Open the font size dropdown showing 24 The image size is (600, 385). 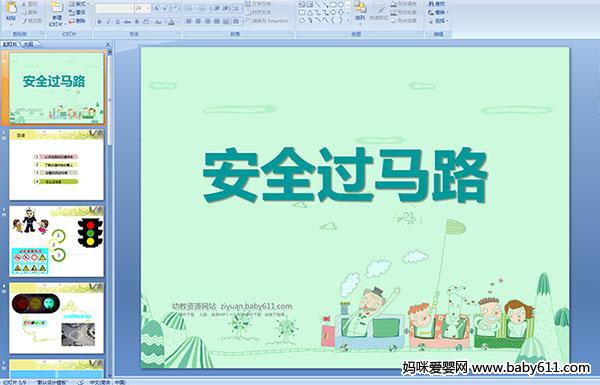coord(148,8)
